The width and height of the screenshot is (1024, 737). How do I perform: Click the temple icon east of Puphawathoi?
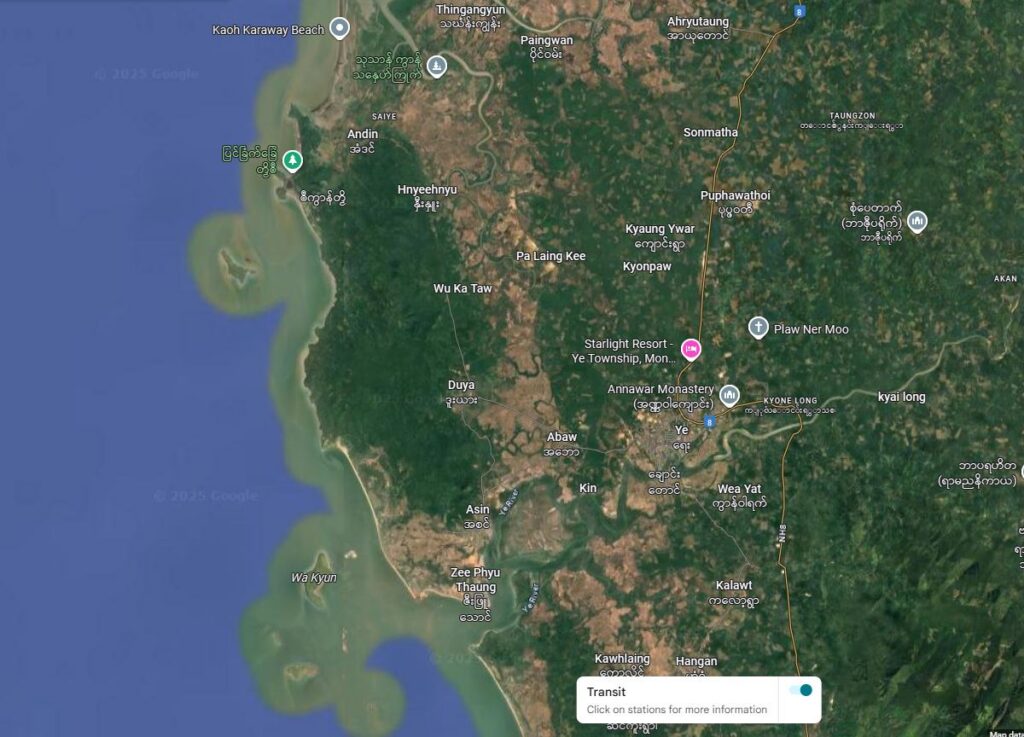pyautogui.click(x=917, y=221)
